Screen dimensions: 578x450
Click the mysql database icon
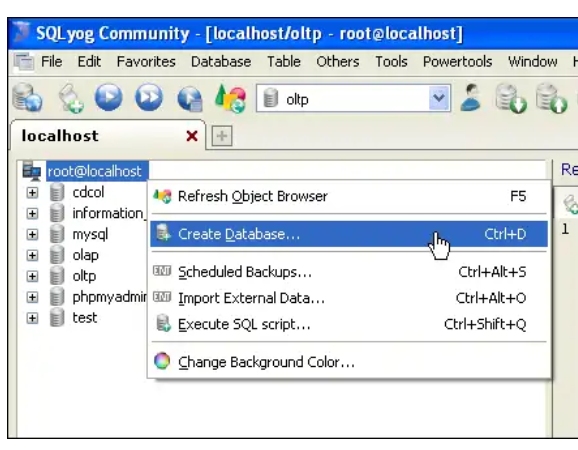pos(57,234)
